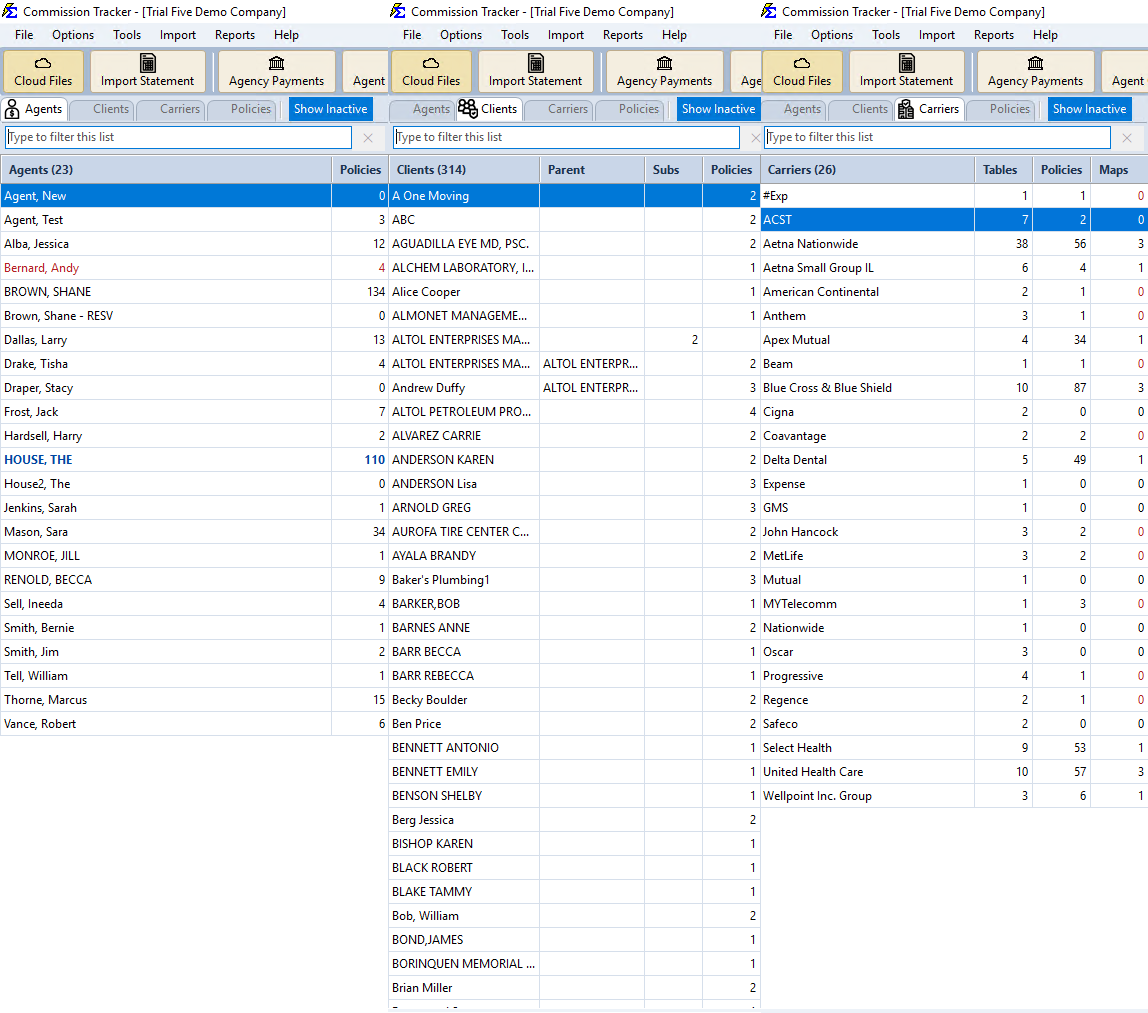This screenshot has height=1013, width=1148.
Task: Click Commission Tracker app icon above Carriers list
Action: pyautogui.click(x=769, y=11)
